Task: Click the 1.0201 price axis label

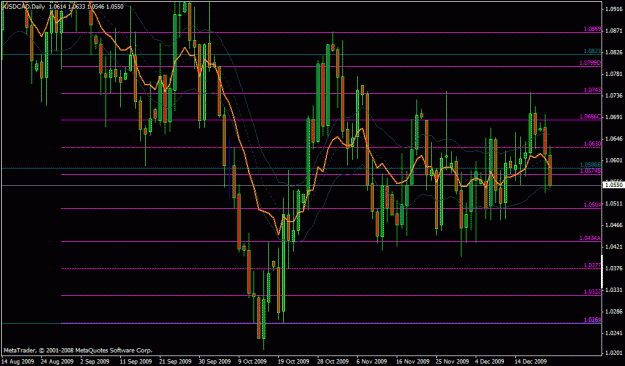Action: [613, 353]
